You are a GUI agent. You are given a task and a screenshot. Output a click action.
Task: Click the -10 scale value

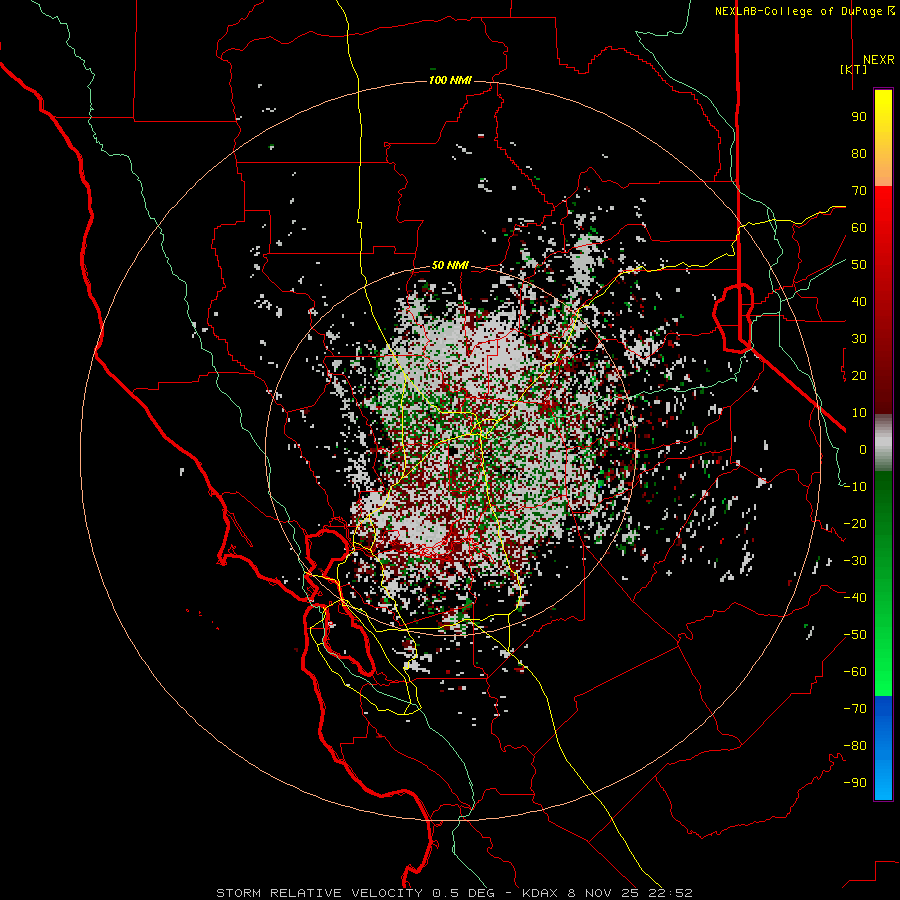coord(855,487)
